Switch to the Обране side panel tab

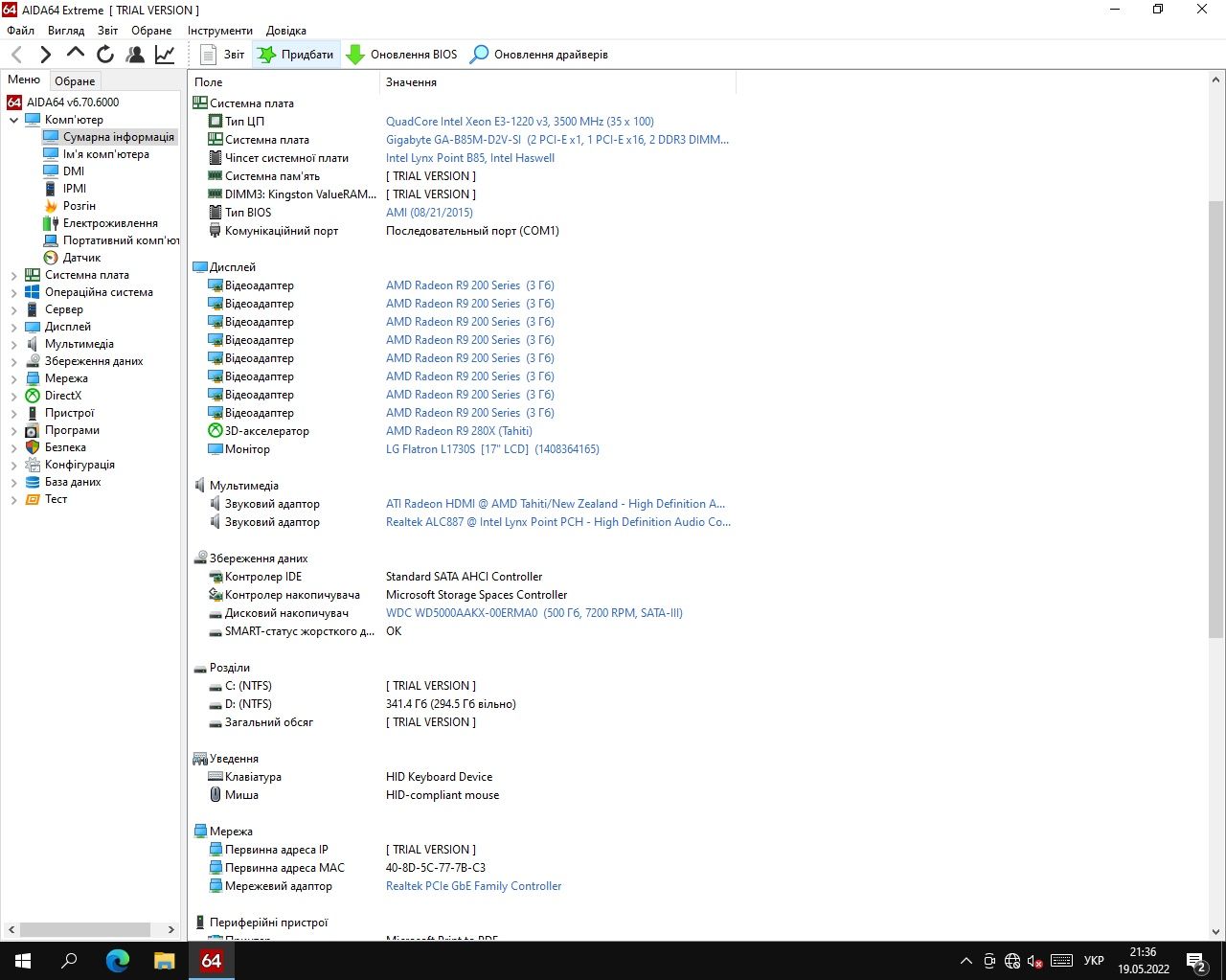pyautogui.click(x=75, y=81)
